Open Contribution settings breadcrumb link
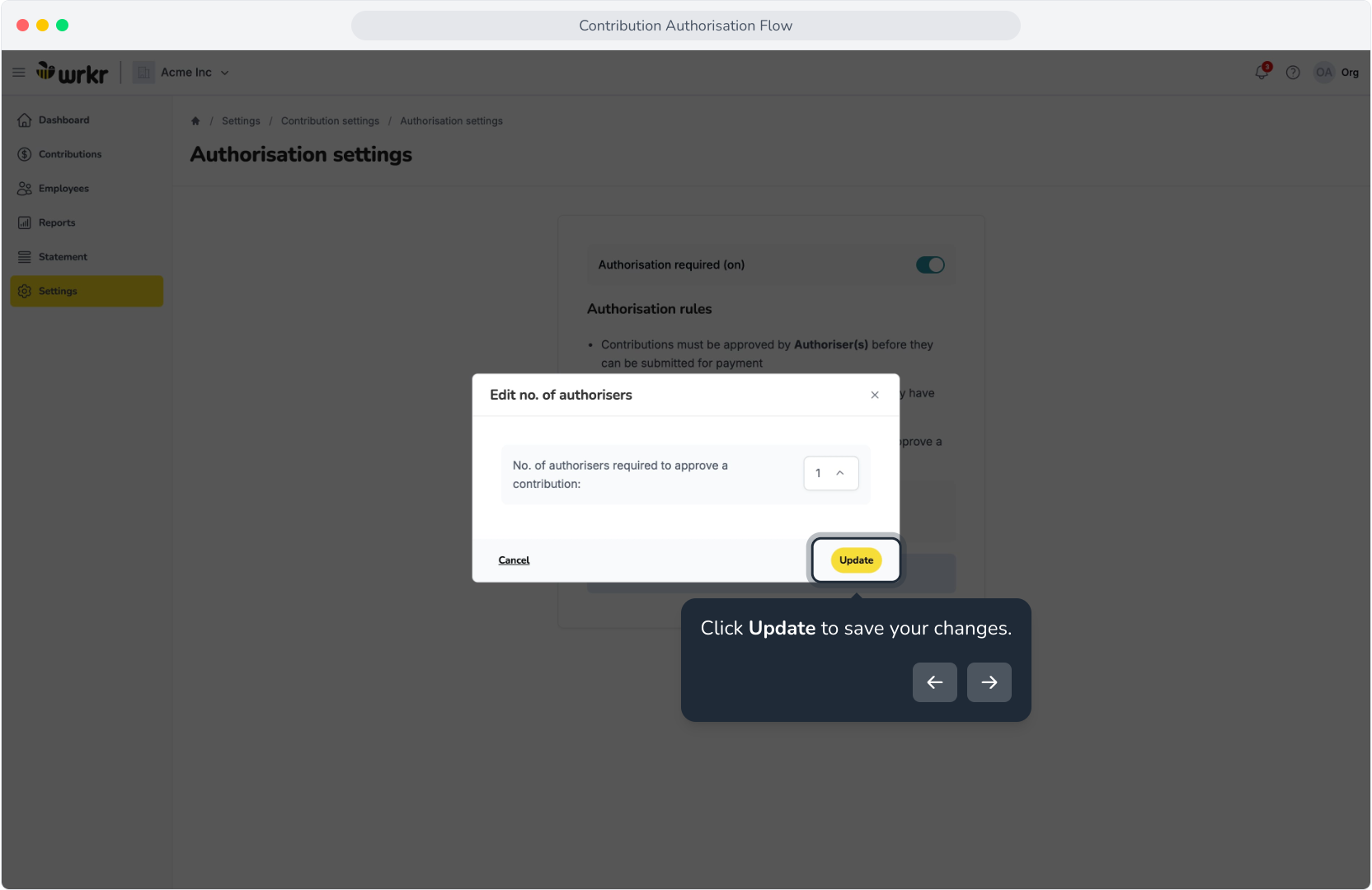This screenshot has height=890, width=1372. tap(330, 121)
